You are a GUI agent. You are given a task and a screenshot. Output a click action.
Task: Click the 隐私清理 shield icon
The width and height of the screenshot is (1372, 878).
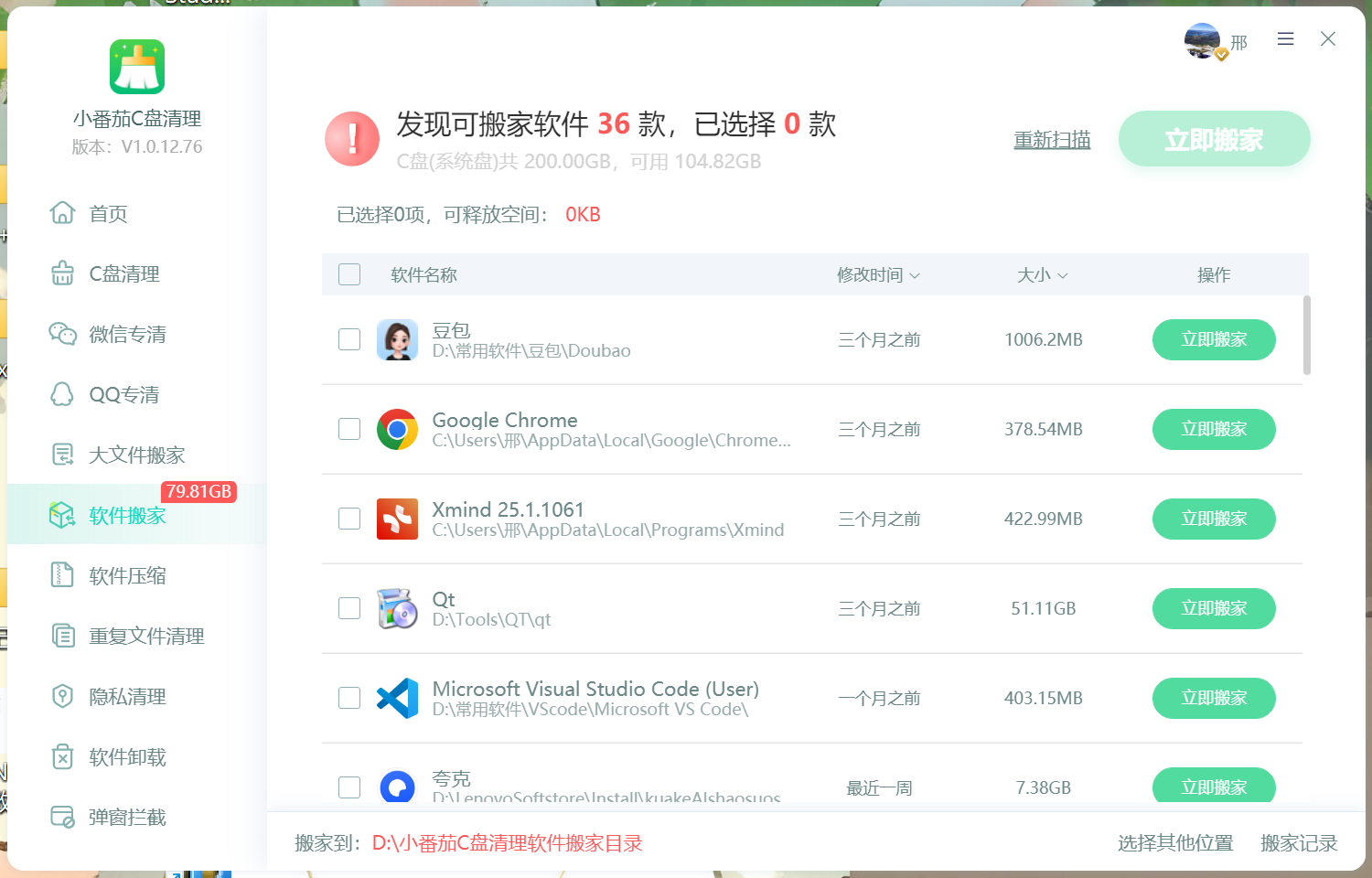coord(62,696)
